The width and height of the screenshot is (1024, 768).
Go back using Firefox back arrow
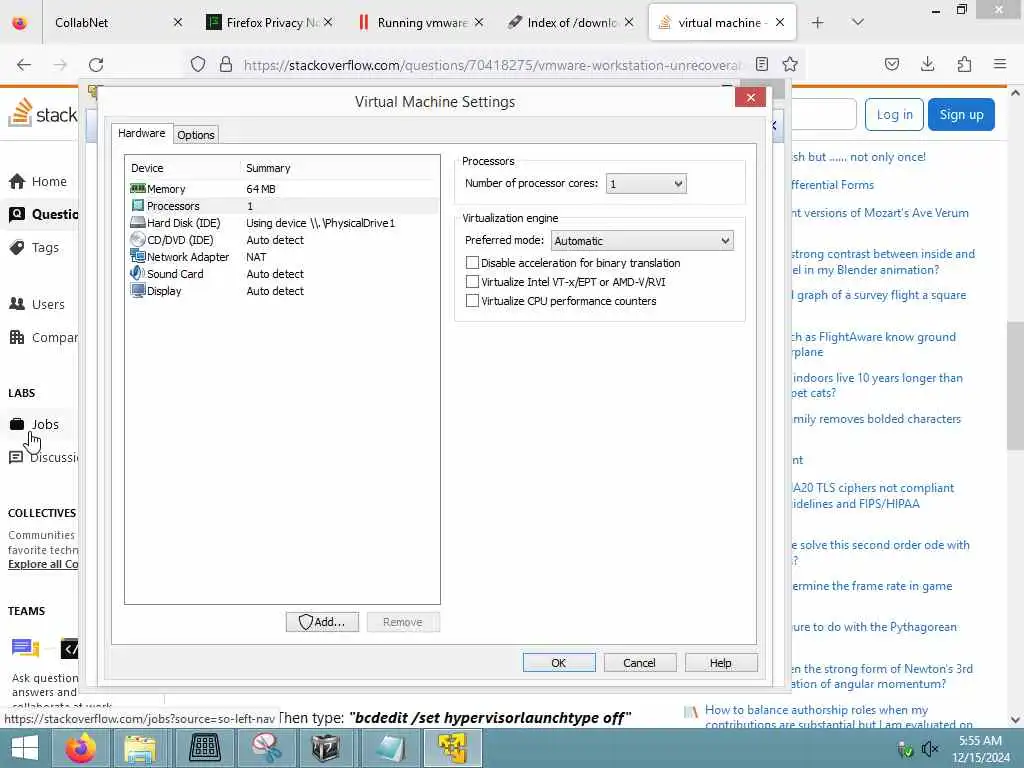click(24, 65)
